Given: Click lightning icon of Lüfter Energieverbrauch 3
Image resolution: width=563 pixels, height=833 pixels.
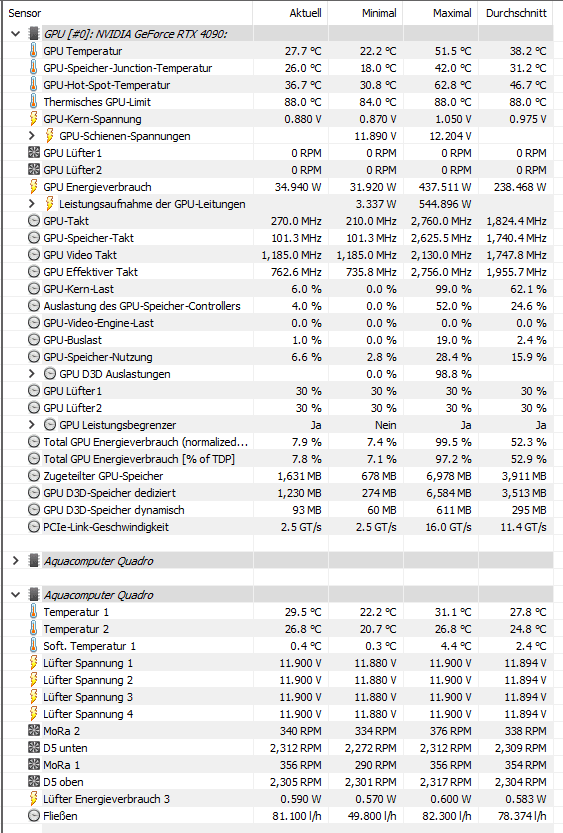Looking at the screenshot, I should [33, 799].
